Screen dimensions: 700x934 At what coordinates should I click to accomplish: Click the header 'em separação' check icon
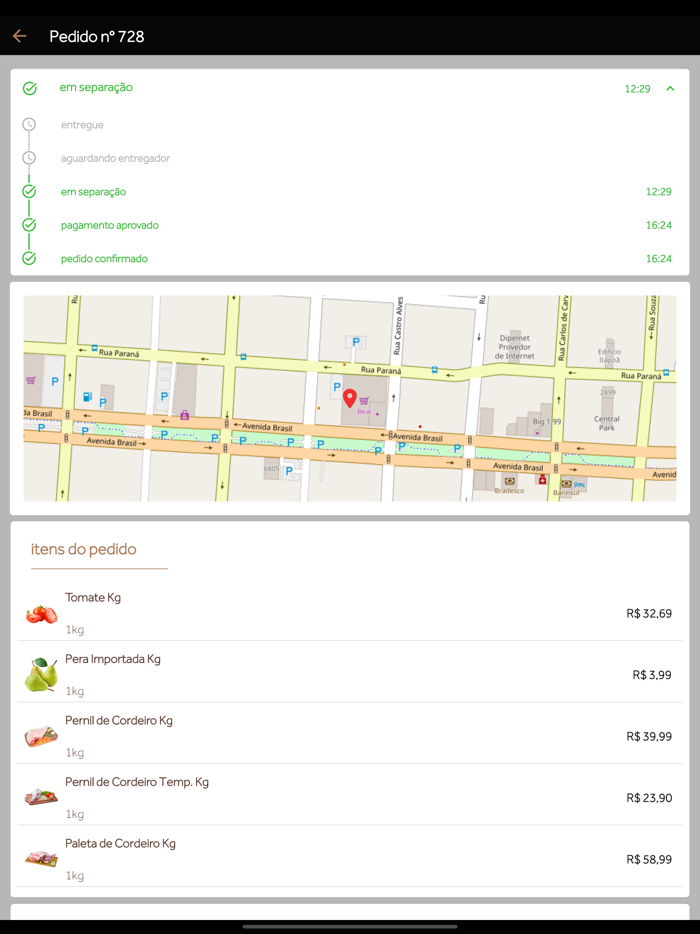click(30, 89)
